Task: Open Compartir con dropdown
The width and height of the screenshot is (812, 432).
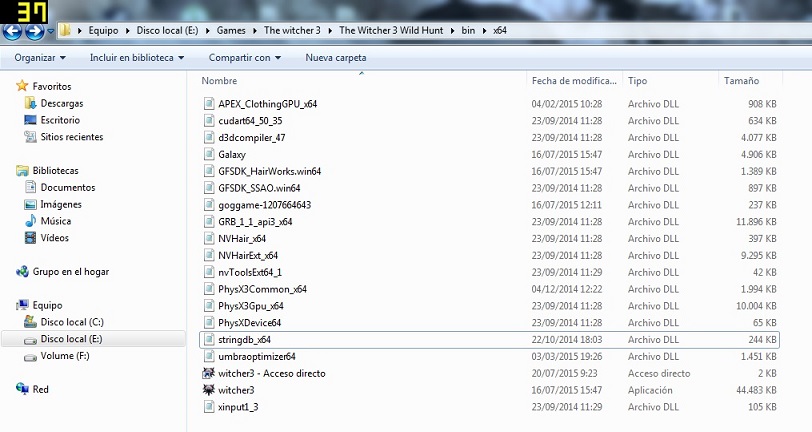Action: [244, 57]
